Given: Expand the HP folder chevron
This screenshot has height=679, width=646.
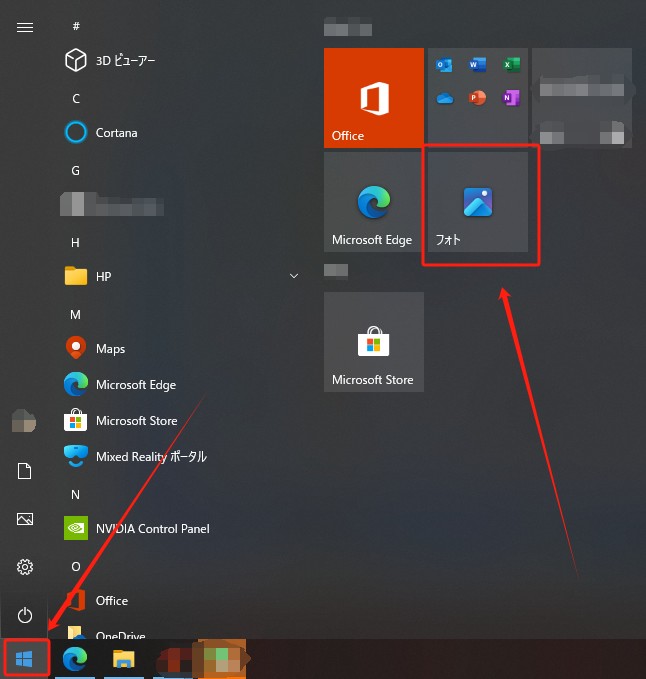Looking at the screenshot, I should [x=294, y=276].
